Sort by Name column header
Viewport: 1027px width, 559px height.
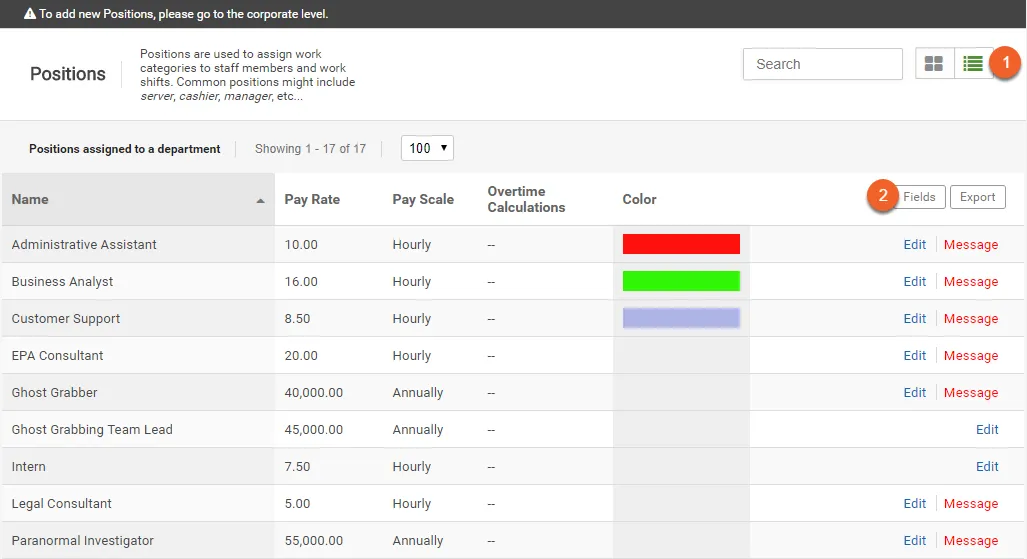[138, 199]
